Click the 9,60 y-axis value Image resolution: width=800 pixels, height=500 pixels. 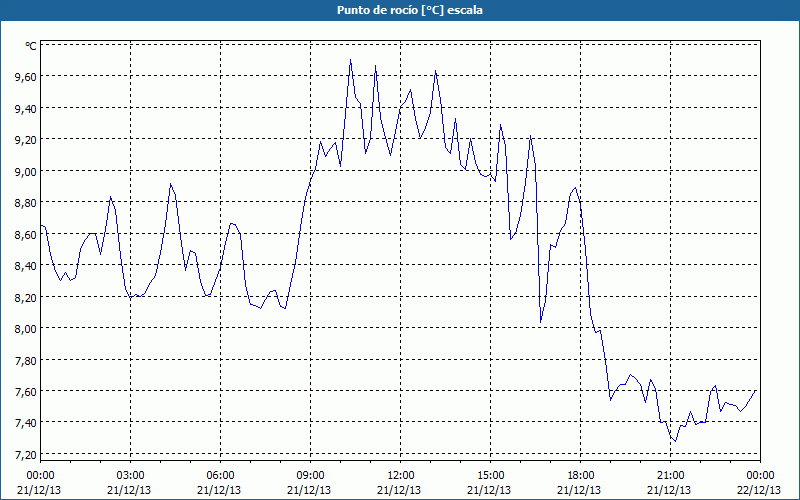point(26,77)
